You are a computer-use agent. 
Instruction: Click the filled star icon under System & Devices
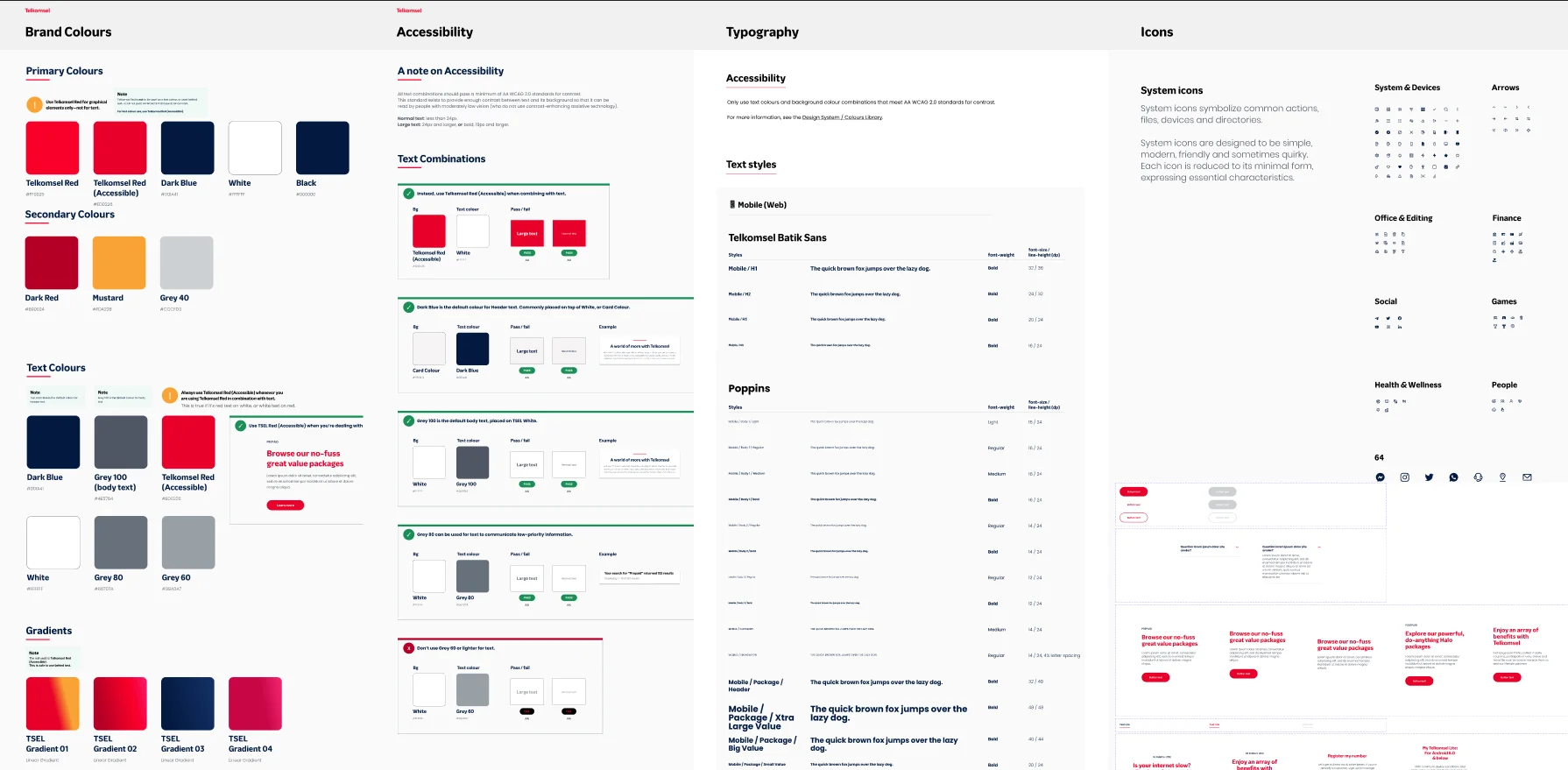[x=1445, y=155]
